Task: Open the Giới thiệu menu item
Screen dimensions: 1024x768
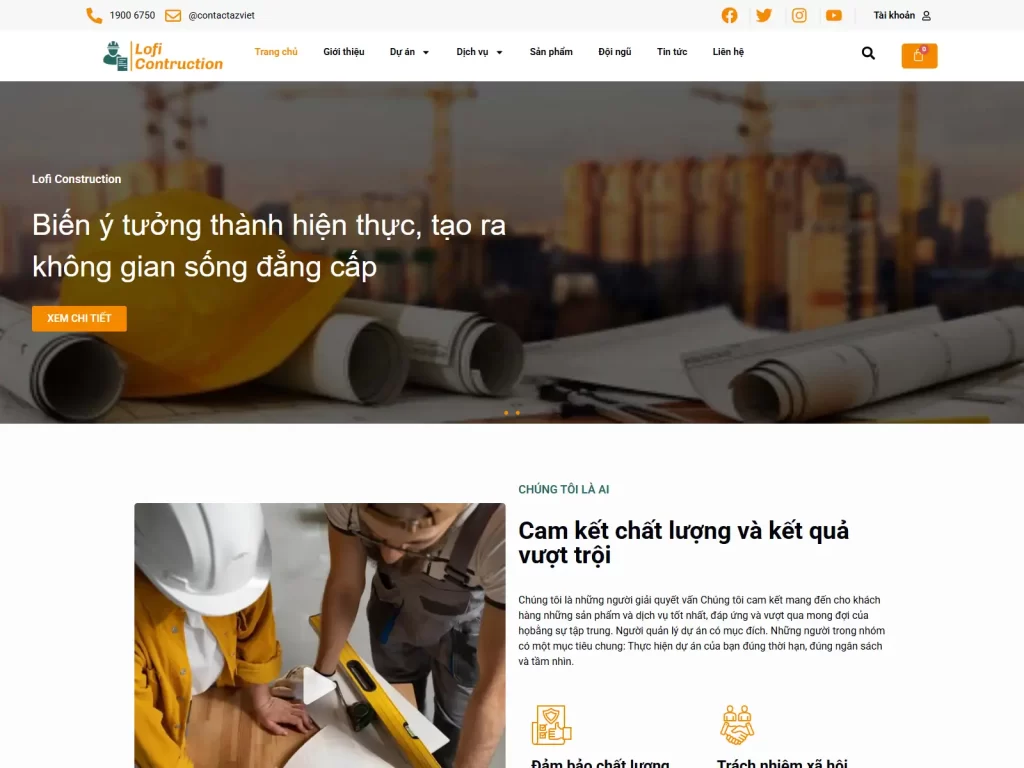Action: 344,52
